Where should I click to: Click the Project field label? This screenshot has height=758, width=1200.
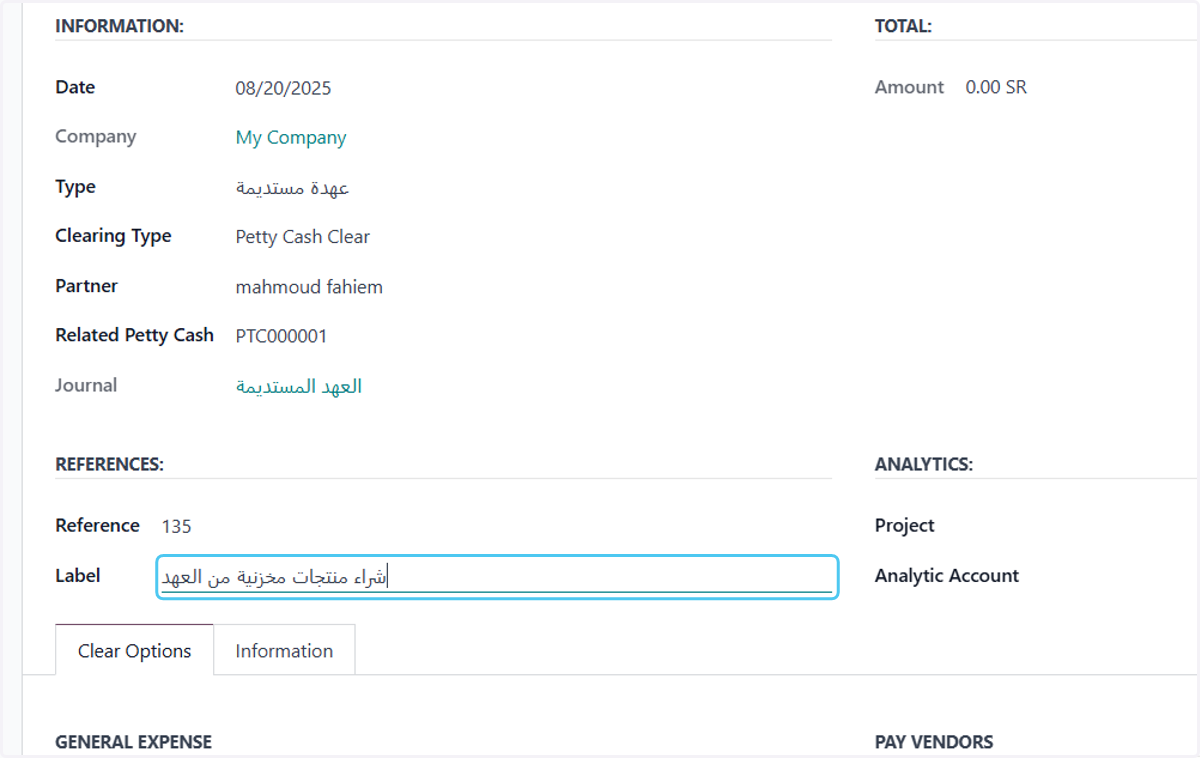pyautogui.click(x=904, y=525)
